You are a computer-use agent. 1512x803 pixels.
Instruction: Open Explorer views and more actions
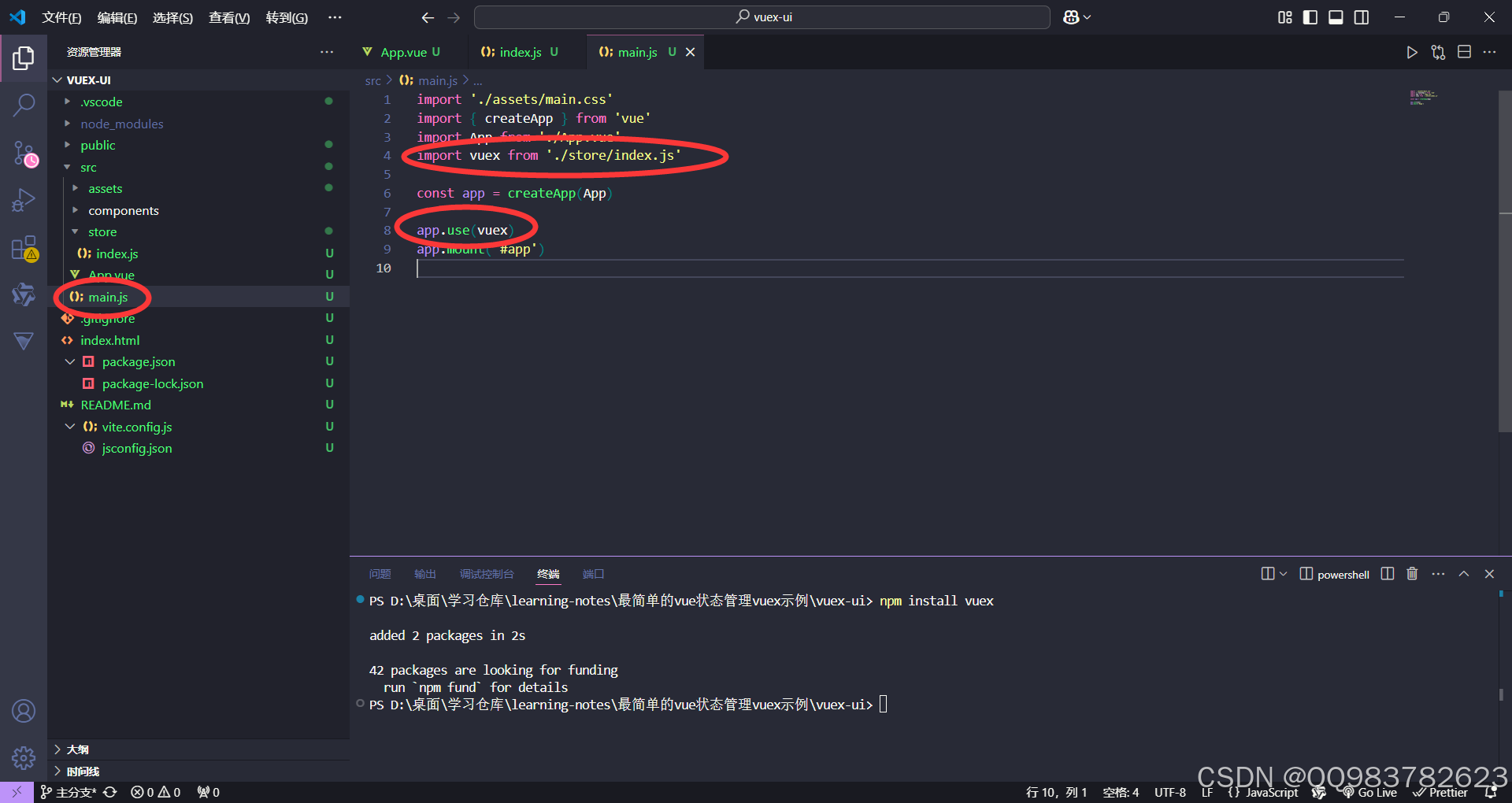327,52
